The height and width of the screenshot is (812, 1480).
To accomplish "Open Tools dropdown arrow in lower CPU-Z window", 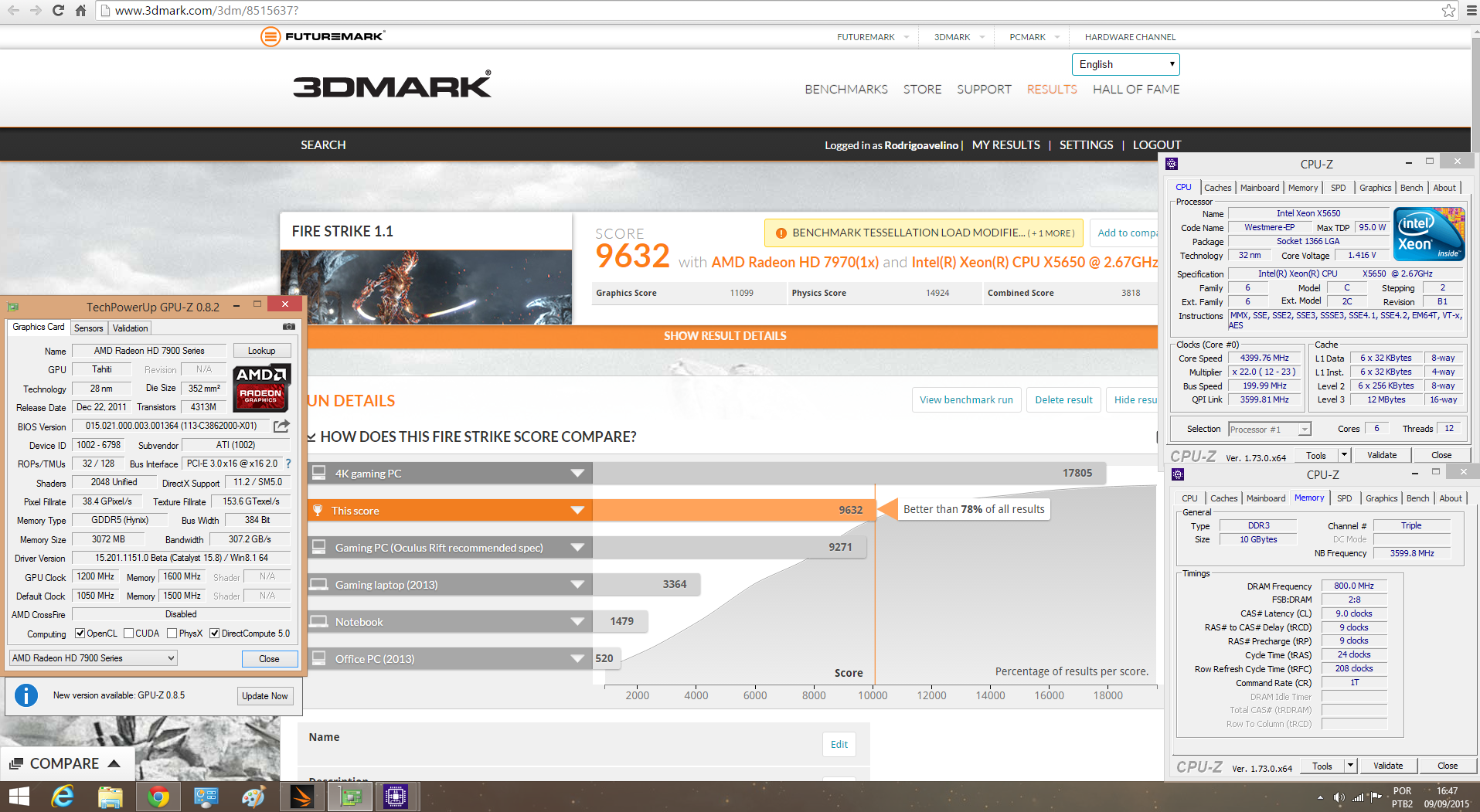I will (1350, 766).
